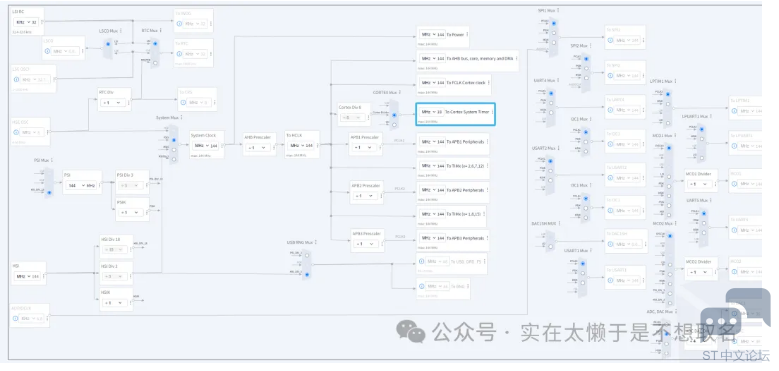Open the APB2 Prescaler dropdown
779x371 pixels.
tap(365, 196)
